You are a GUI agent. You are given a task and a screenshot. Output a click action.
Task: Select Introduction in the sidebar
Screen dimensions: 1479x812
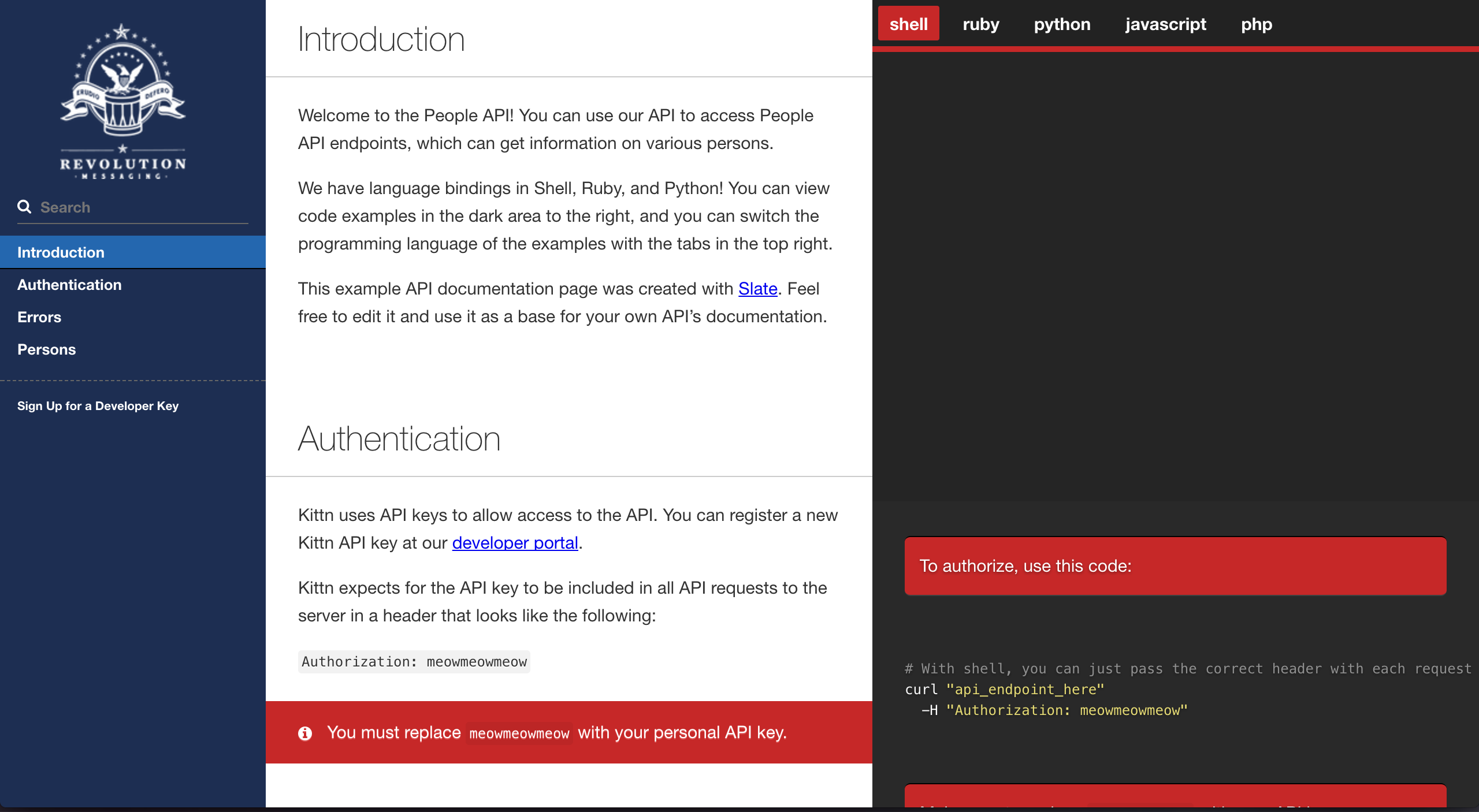coord(61,252)
